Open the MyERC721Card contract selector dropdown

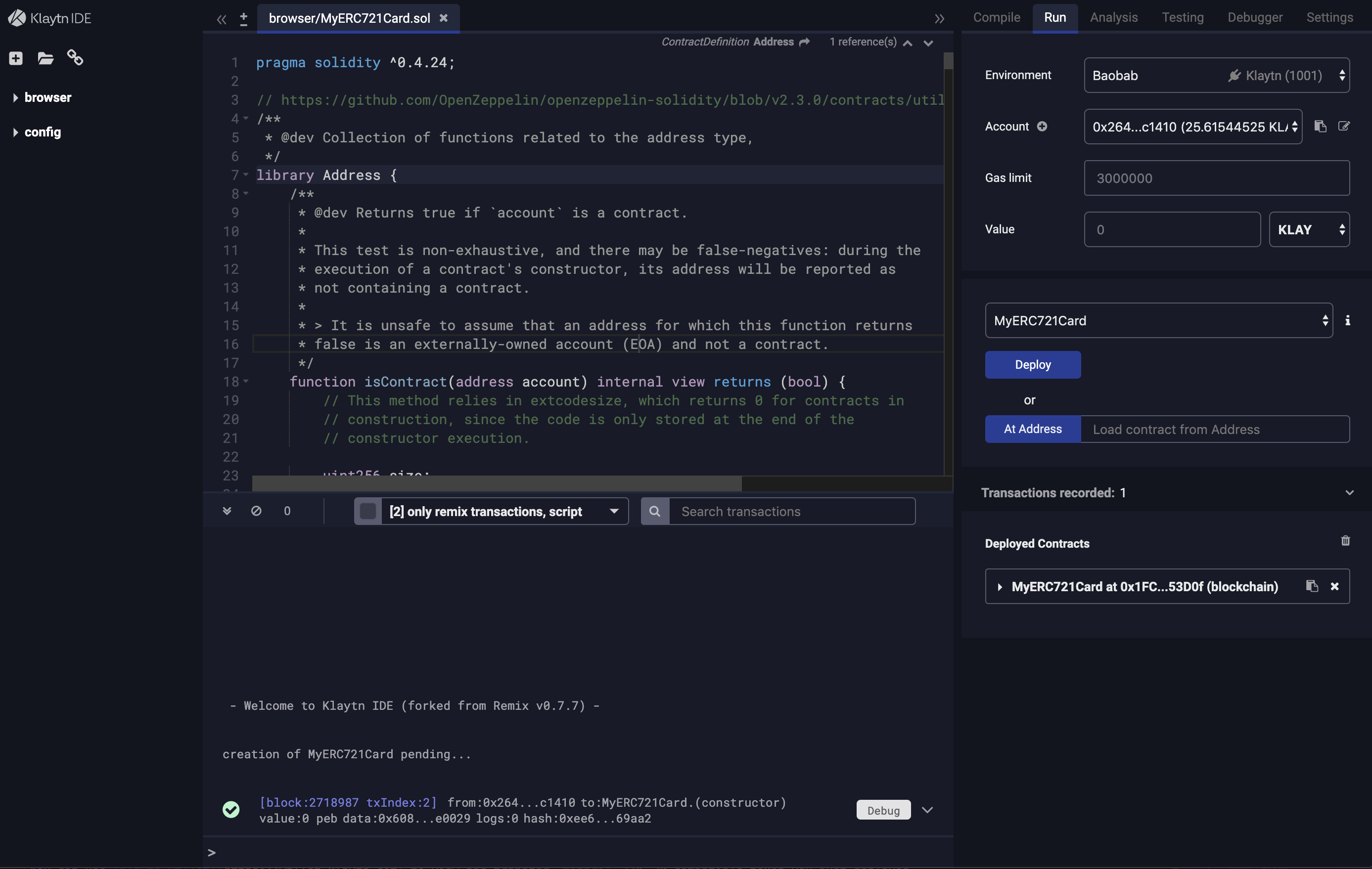[x=1159, y=320]
